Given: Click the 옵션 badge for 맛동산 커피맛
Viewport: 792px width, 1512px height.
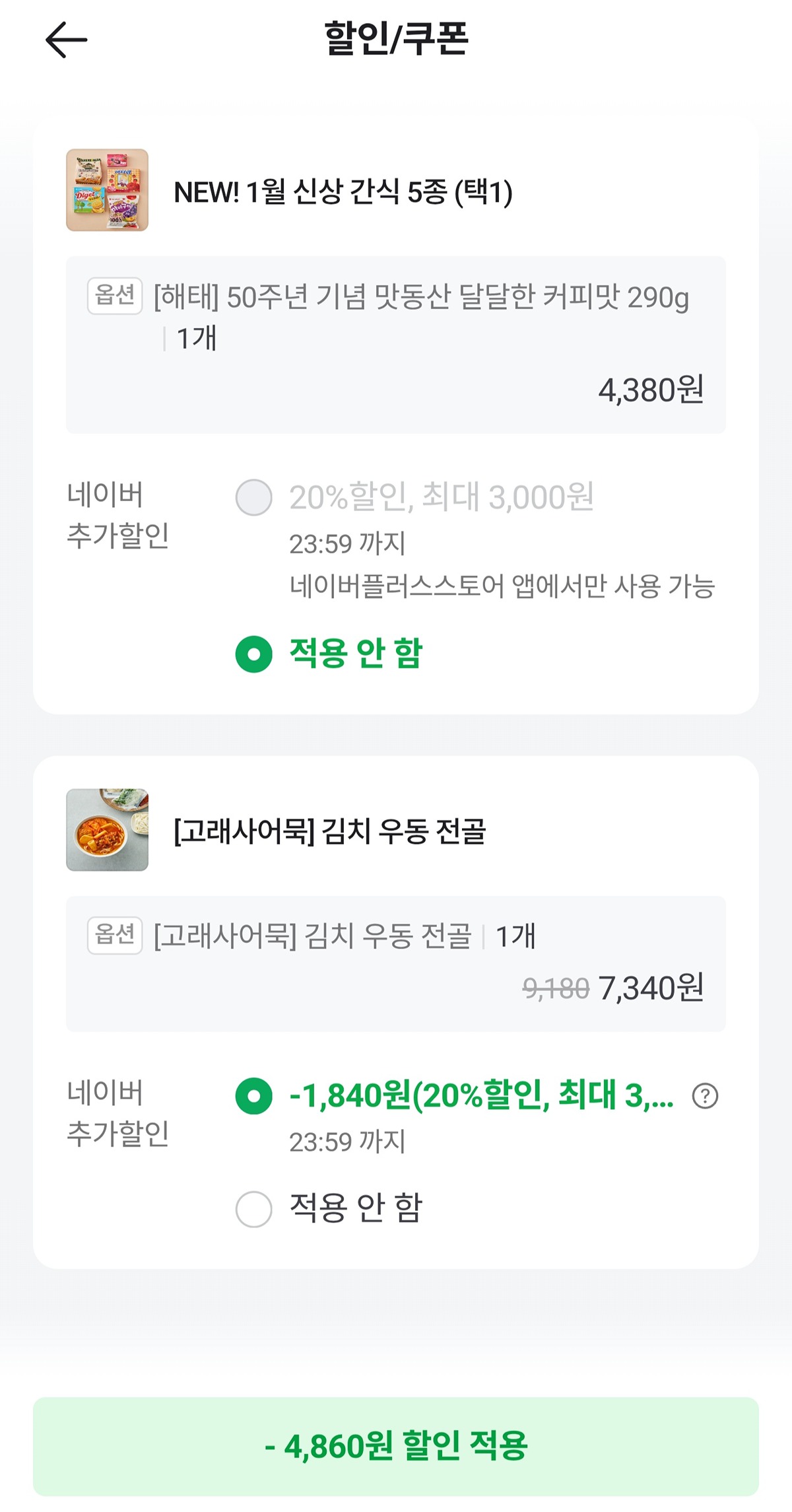Looking at the screenshot, I should click(115, 296).
